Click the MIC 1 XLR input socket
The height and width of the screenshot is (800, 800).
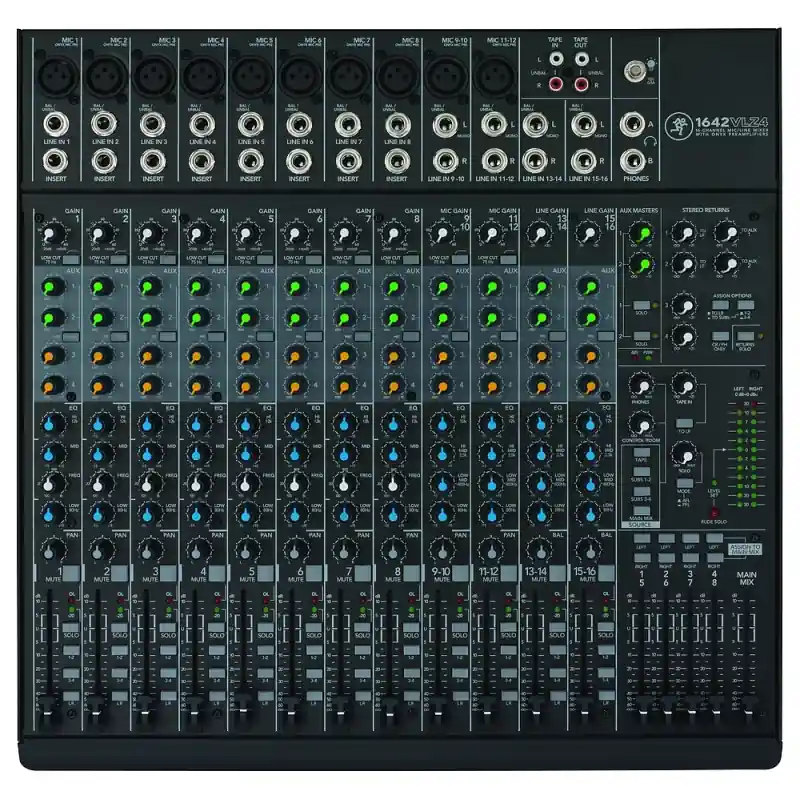pos(58,77)
